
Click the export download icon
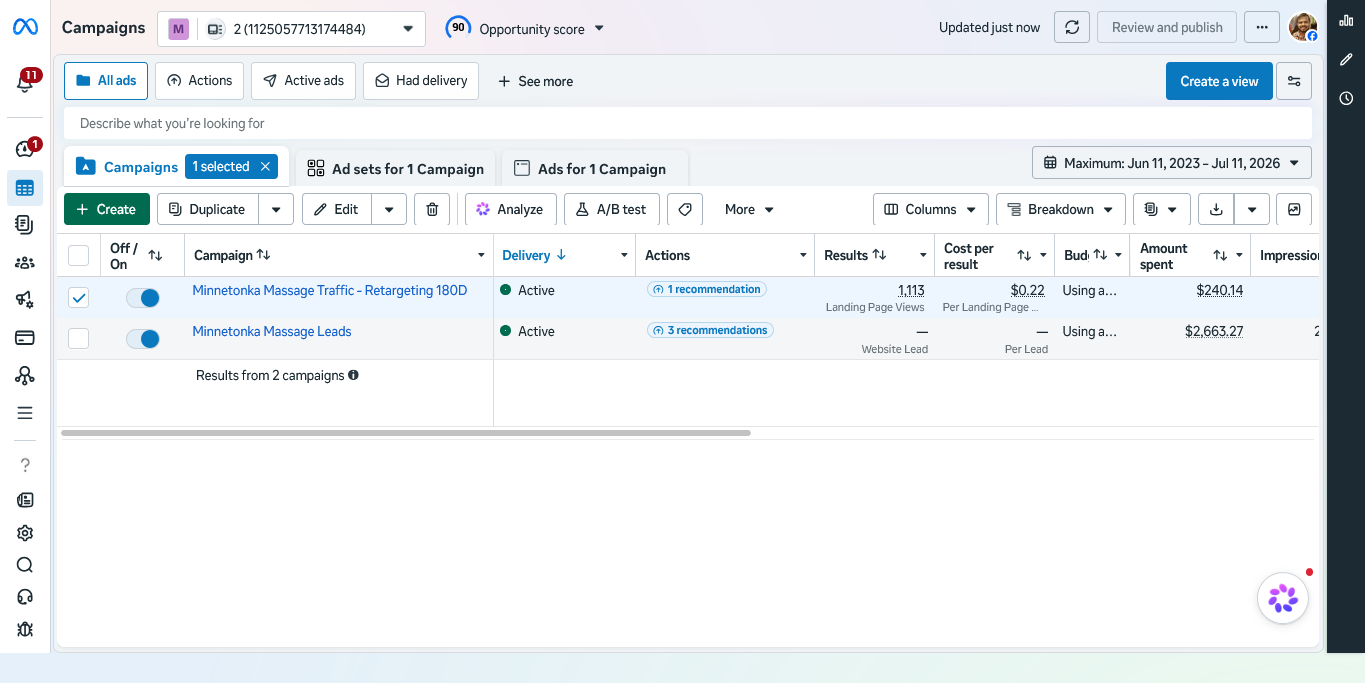pyautogui.click(x=1216, y=209)
